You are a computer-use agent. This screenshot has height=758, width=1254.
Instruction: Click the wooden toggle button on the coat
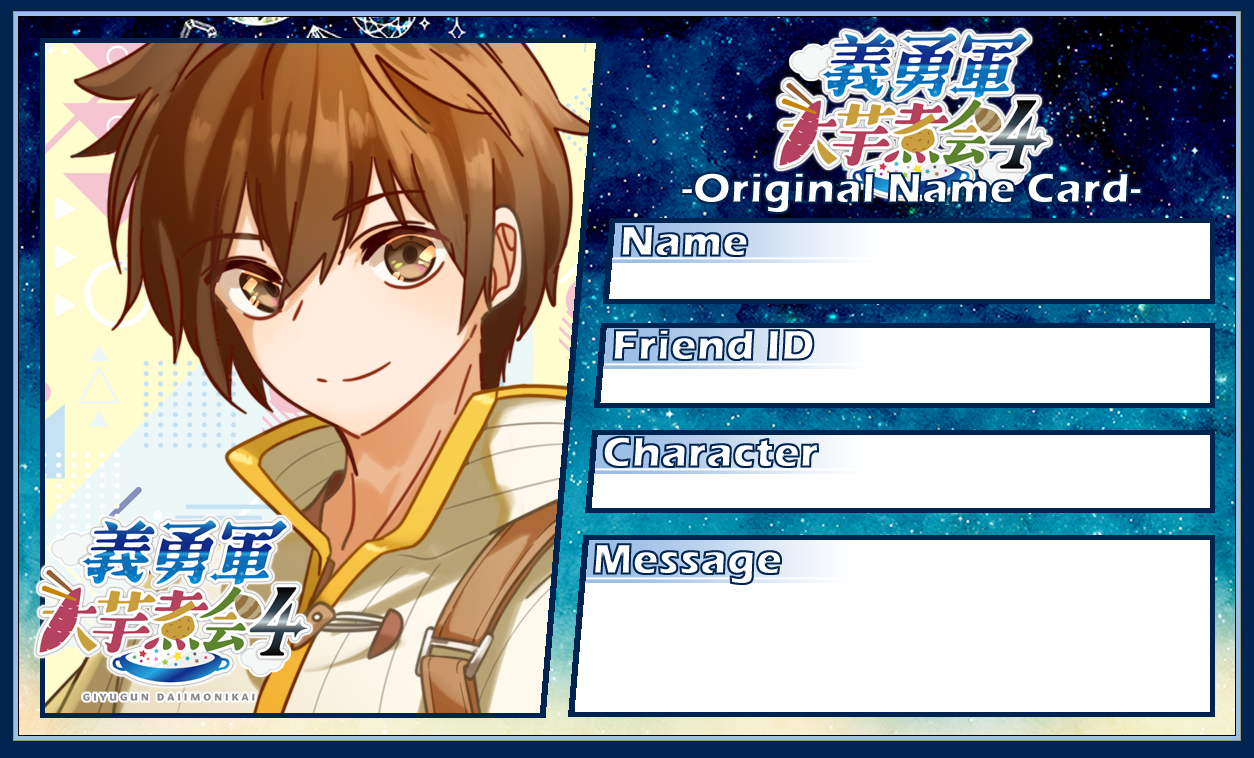385,632
